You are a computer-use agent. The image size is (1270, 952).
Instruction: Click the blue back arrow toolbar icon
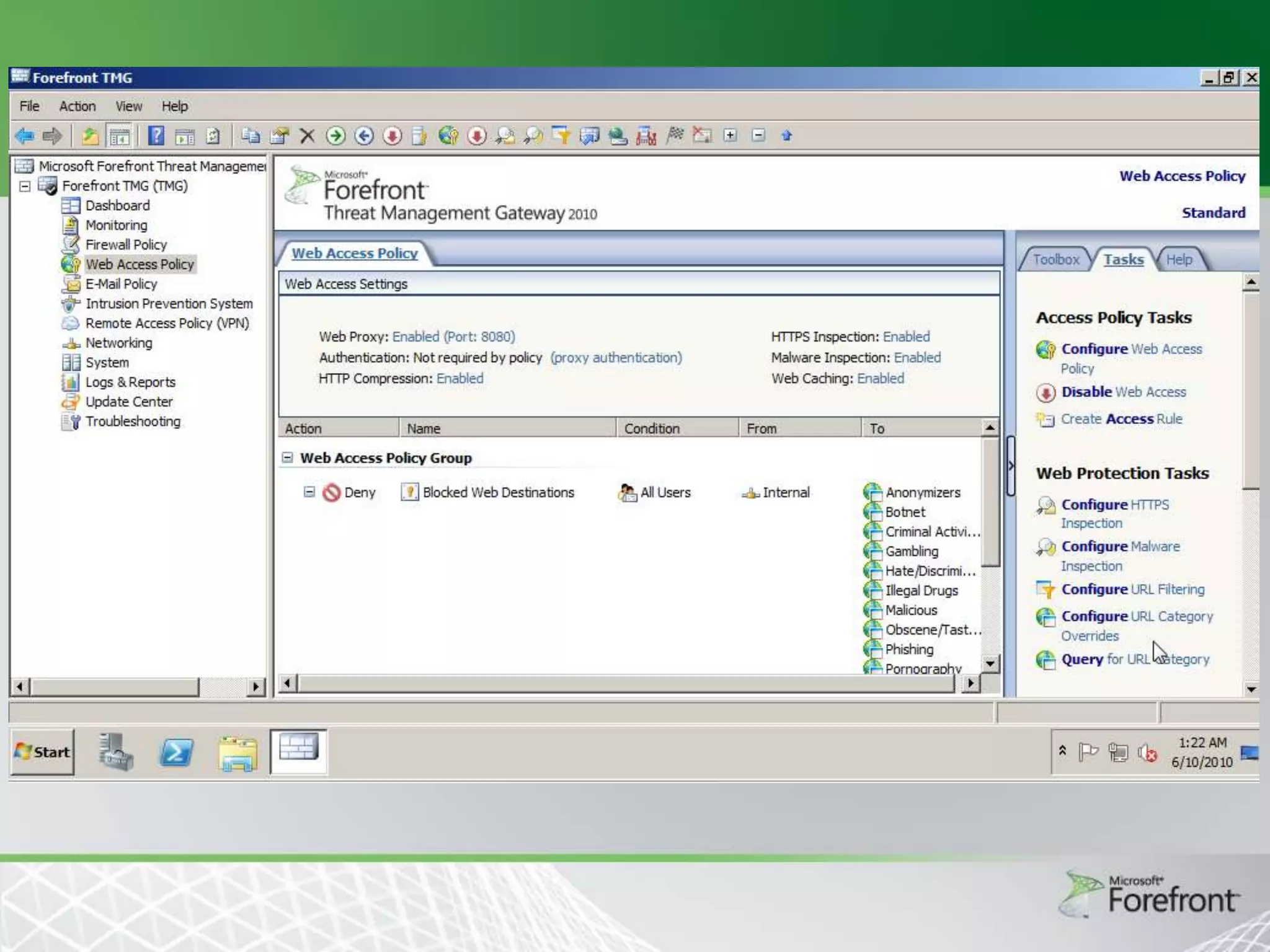25,136
